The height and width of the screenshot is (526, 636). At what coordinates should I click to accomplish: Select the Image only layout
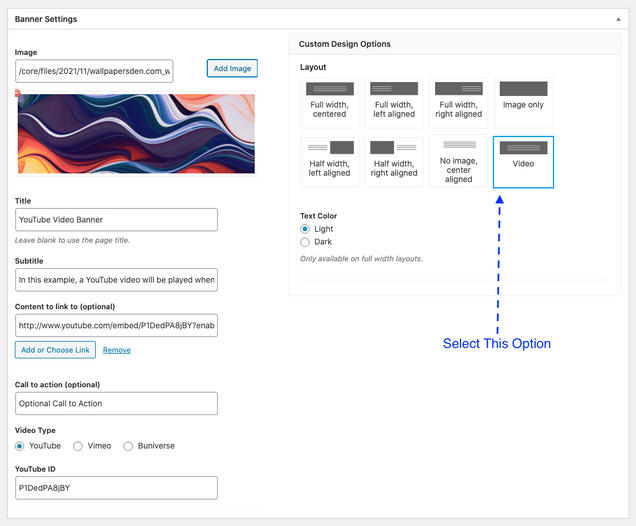(x=523, y=103)
